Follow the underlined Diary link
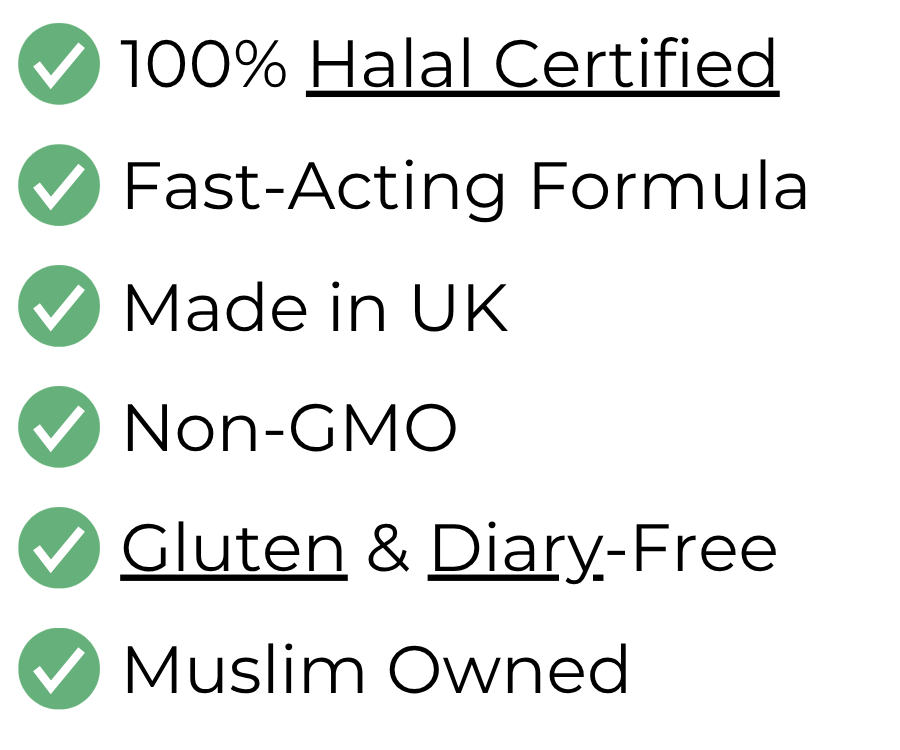900x750 pixels. pyautogui.click(x=516, y=552)
